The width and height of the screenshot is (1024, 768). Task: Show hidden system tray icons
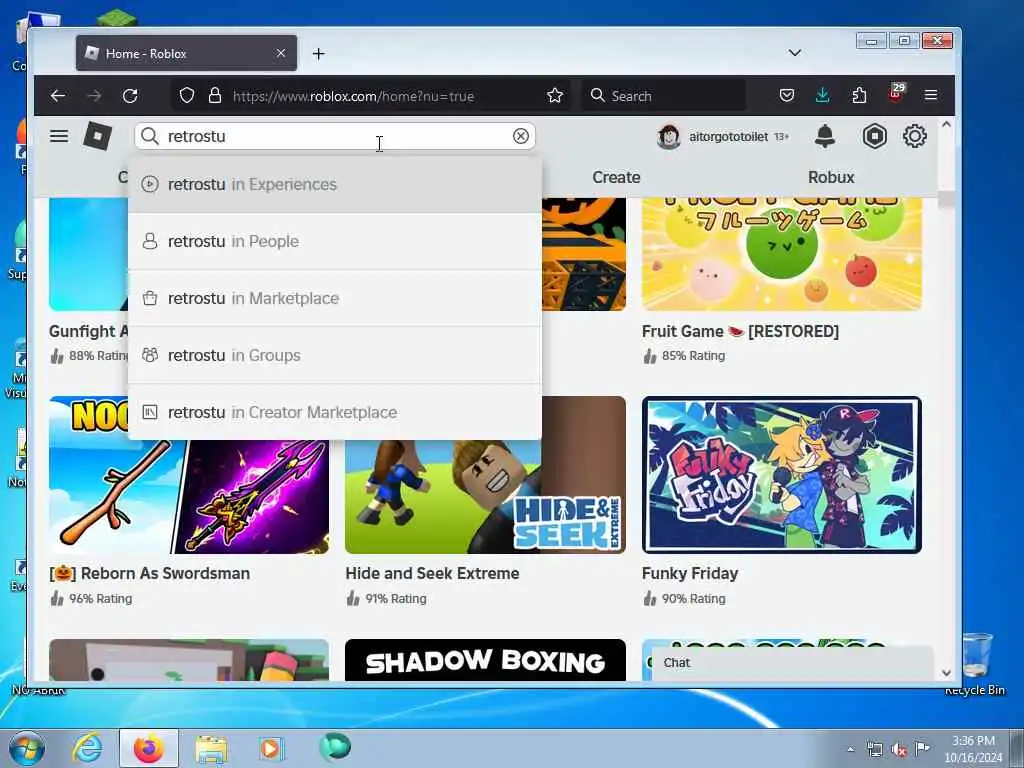(850, 750)
